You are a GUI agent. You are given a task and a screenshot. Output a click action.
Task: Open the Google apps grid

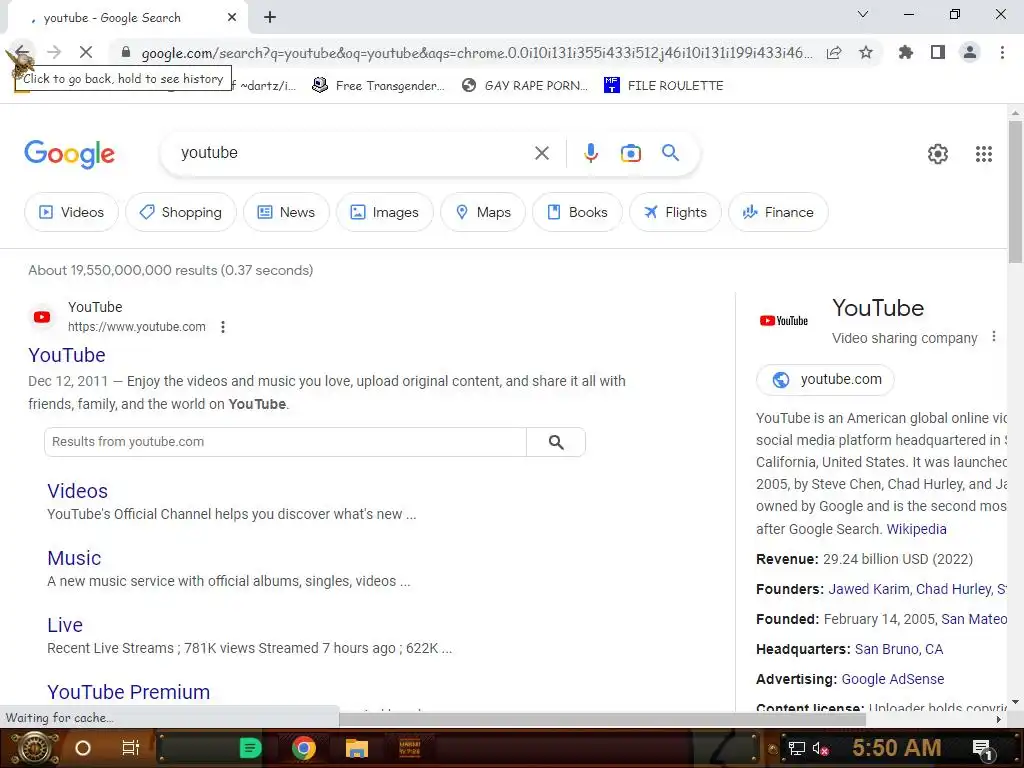(984, 154)
